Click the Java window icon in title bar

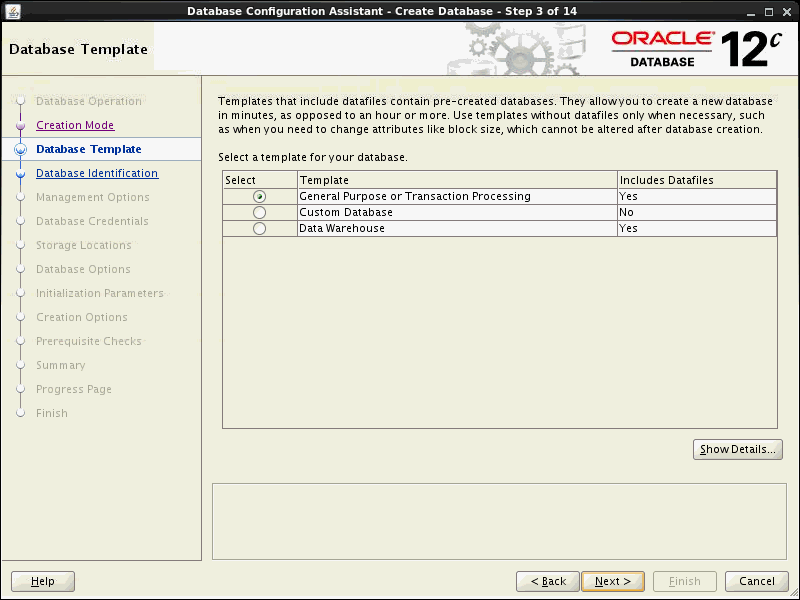tap(13, 11)
